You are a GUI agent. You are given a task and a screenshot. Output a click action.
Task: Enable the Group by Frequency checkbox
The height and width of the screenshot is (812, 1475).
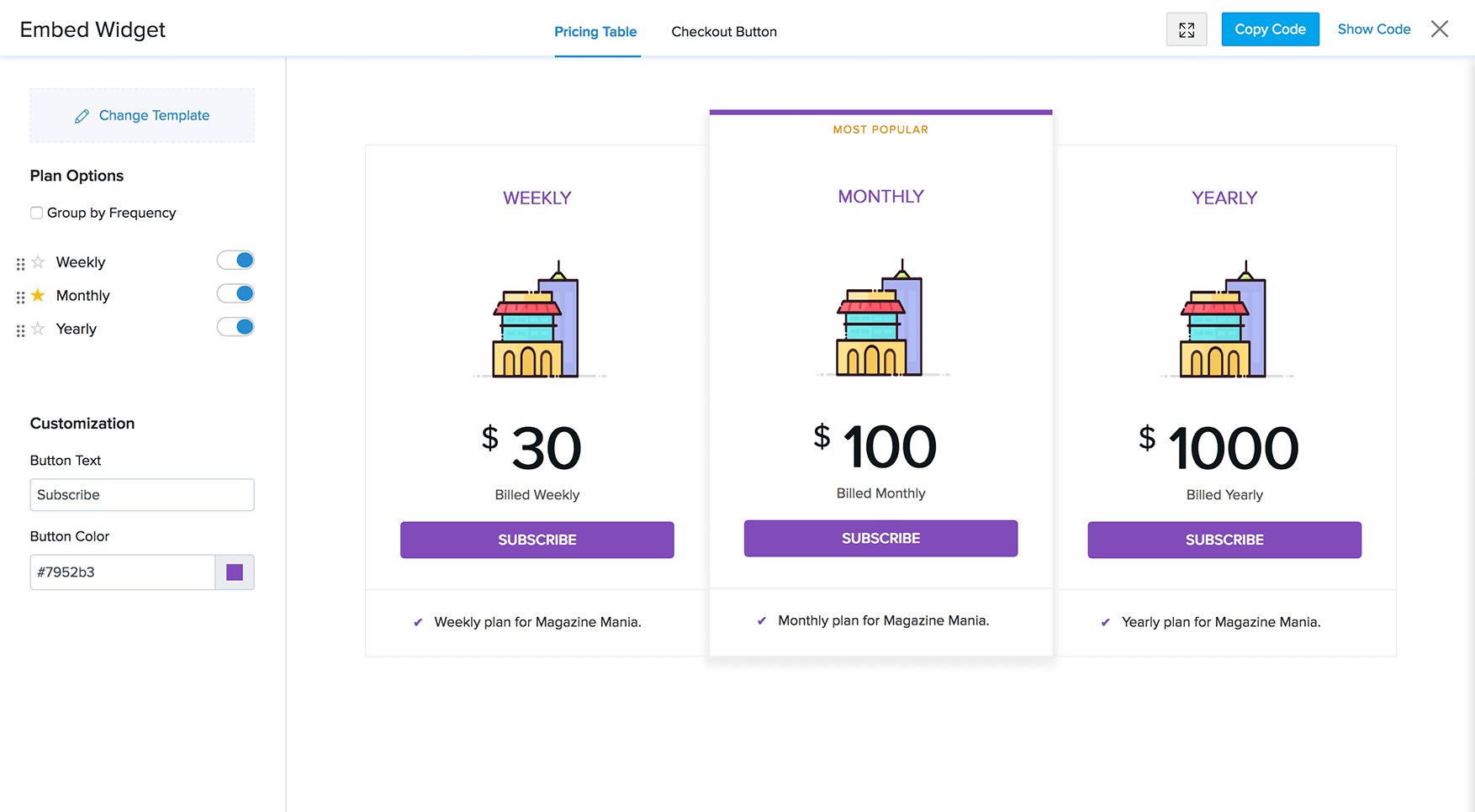(36, 213)
